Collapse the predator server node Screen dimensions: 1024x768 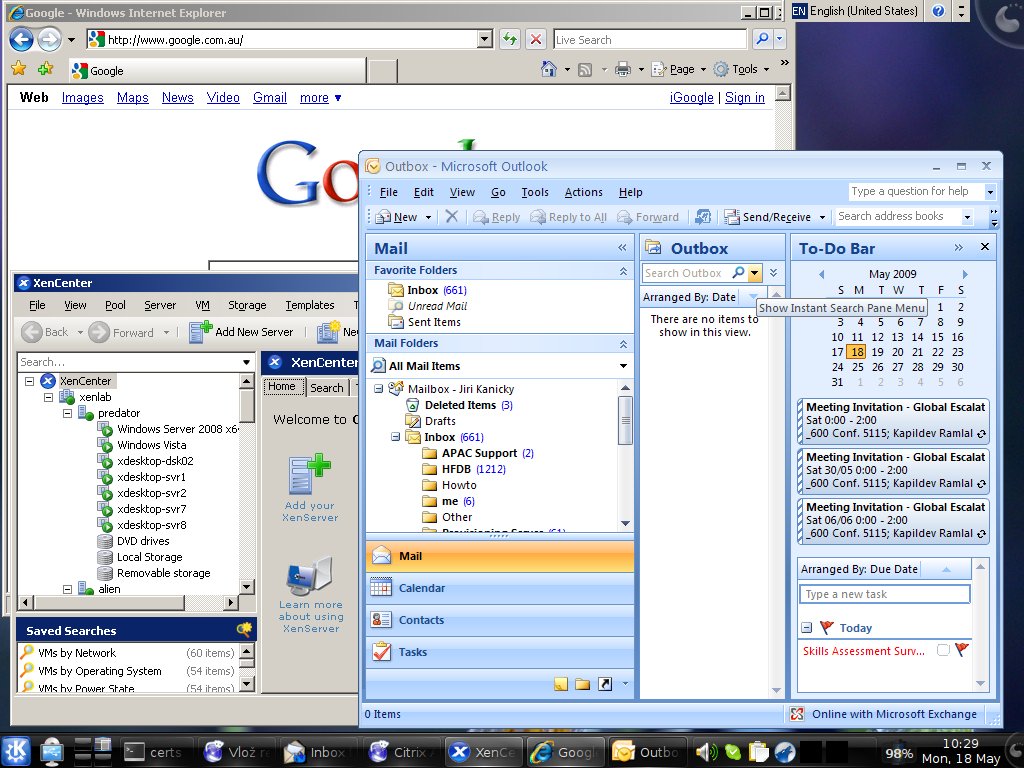tap(67, 413)
